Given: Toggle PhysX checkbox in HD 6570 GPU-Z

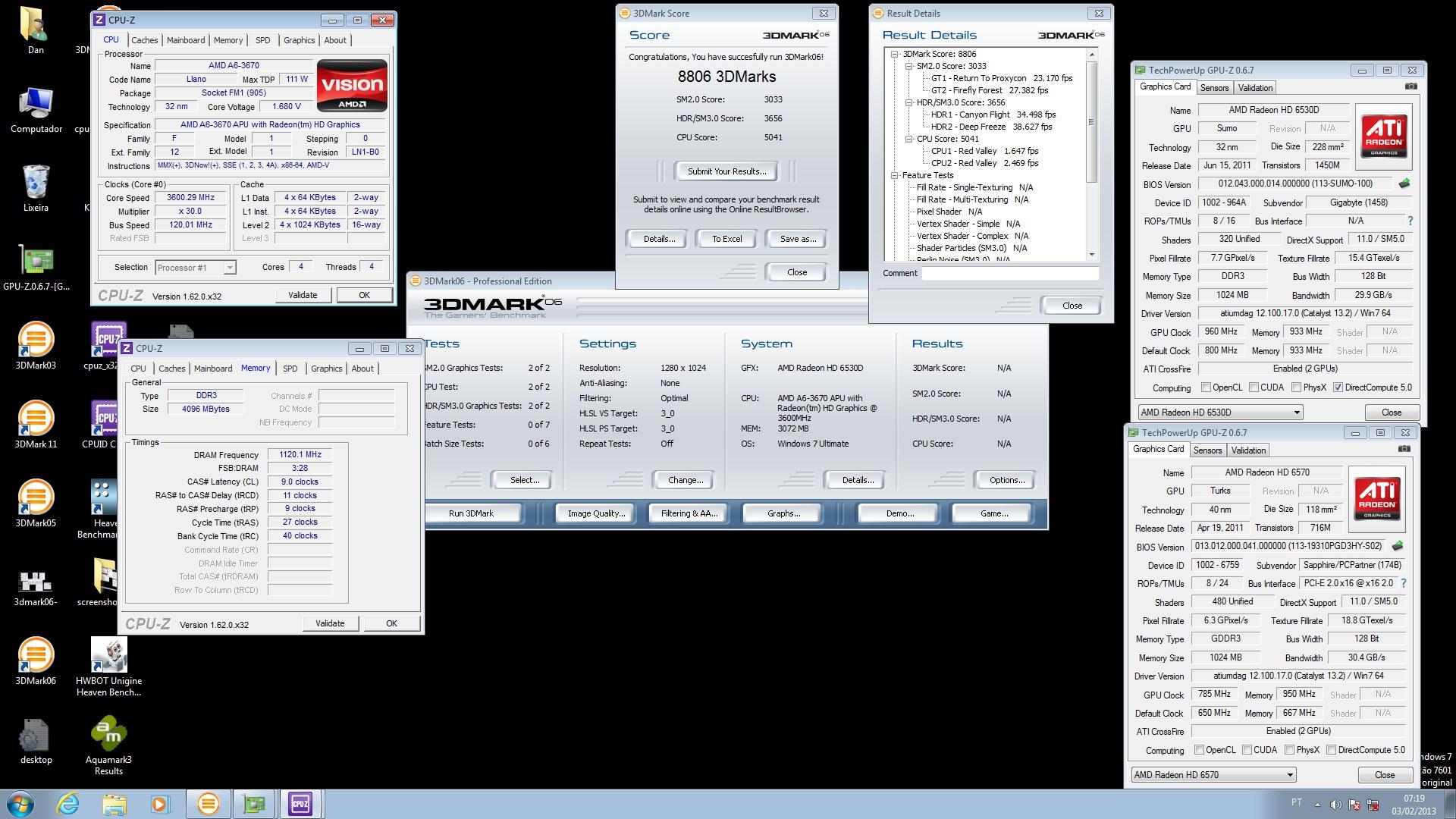Looking at the screenshot, I should point(1289,750).
